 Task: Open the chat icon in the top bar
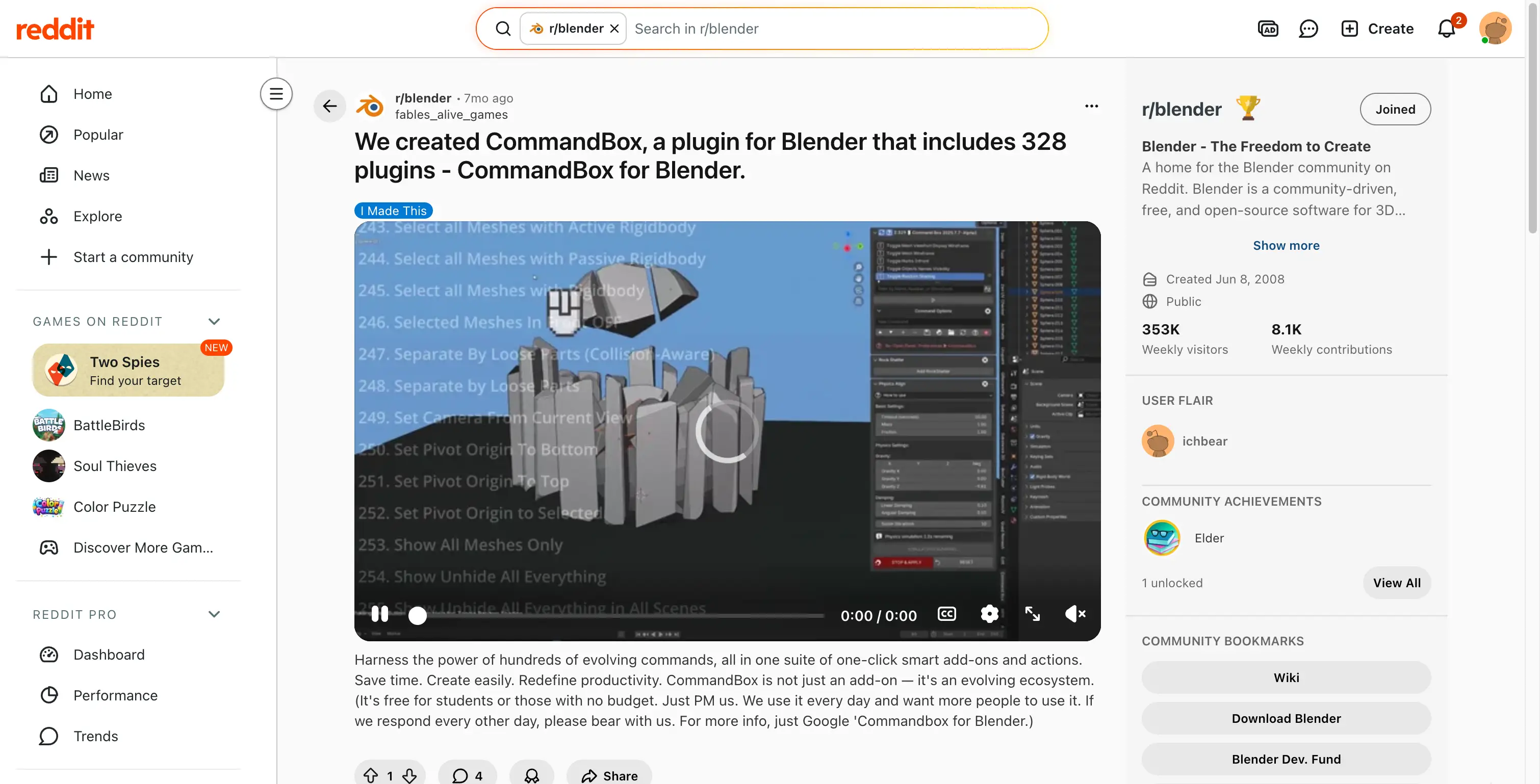[1308, 28]
